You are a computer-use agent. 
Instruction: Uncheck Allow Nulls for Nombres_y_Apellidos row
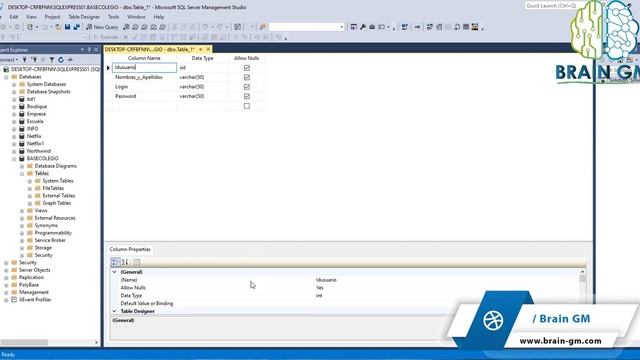click(247, 77)
